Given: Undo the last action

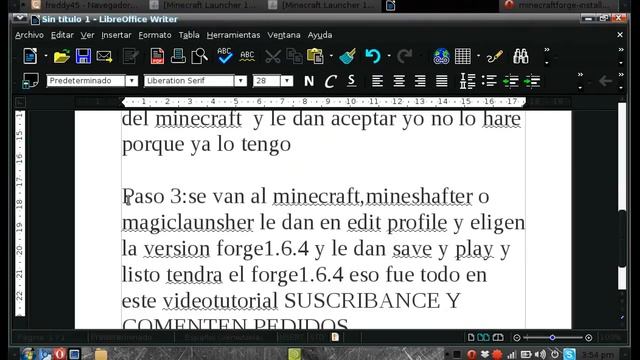Looking at the screenshot, I should pos(373,56).
